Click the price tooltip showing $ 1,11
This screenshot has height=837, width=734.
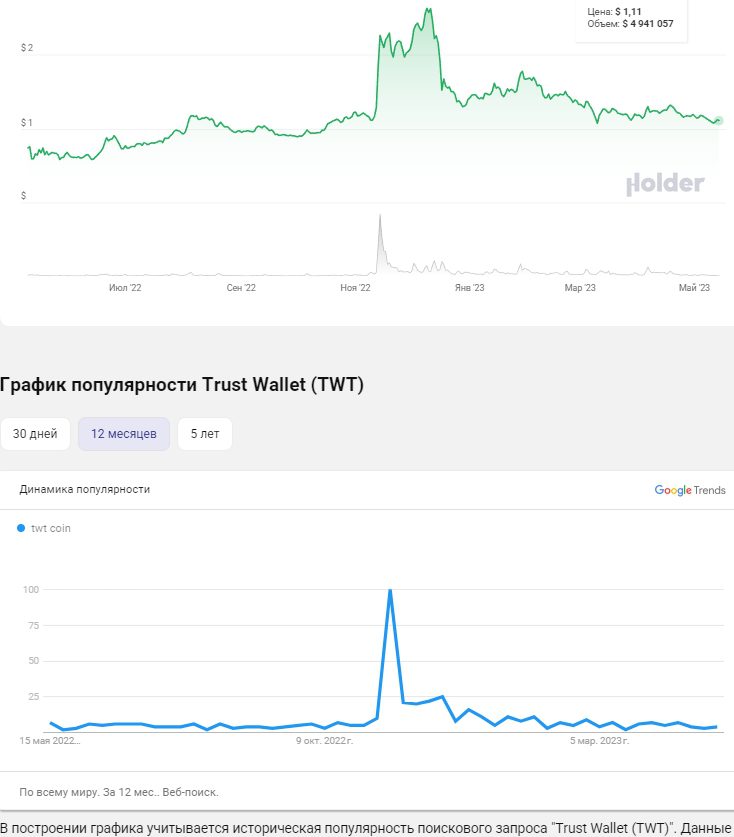click(x=632, y=17)
